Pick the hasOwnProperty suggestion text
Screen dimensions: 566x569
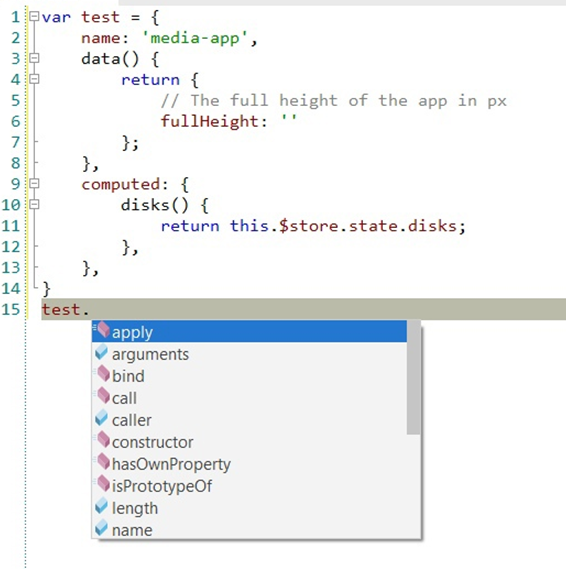pyautogui.click(x=171, y=464)
